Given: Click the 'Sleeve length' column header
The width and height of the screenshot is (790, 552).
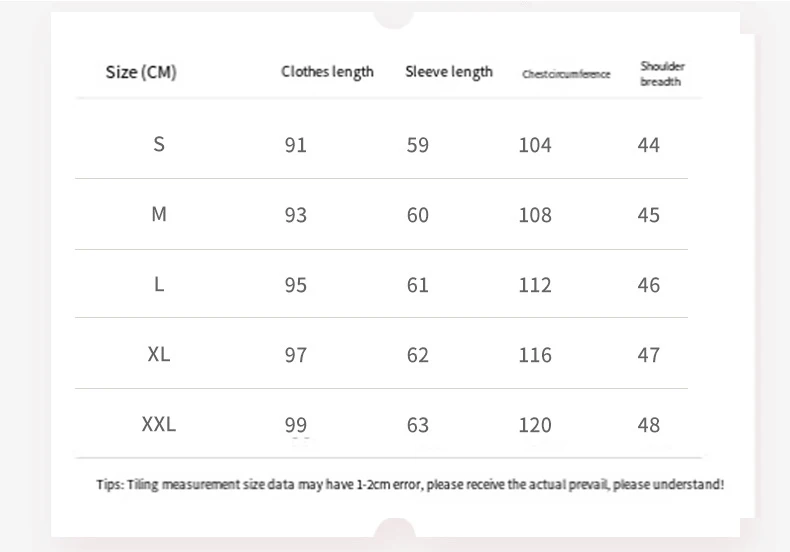Looking at the screenshot, I should (449, 71).
